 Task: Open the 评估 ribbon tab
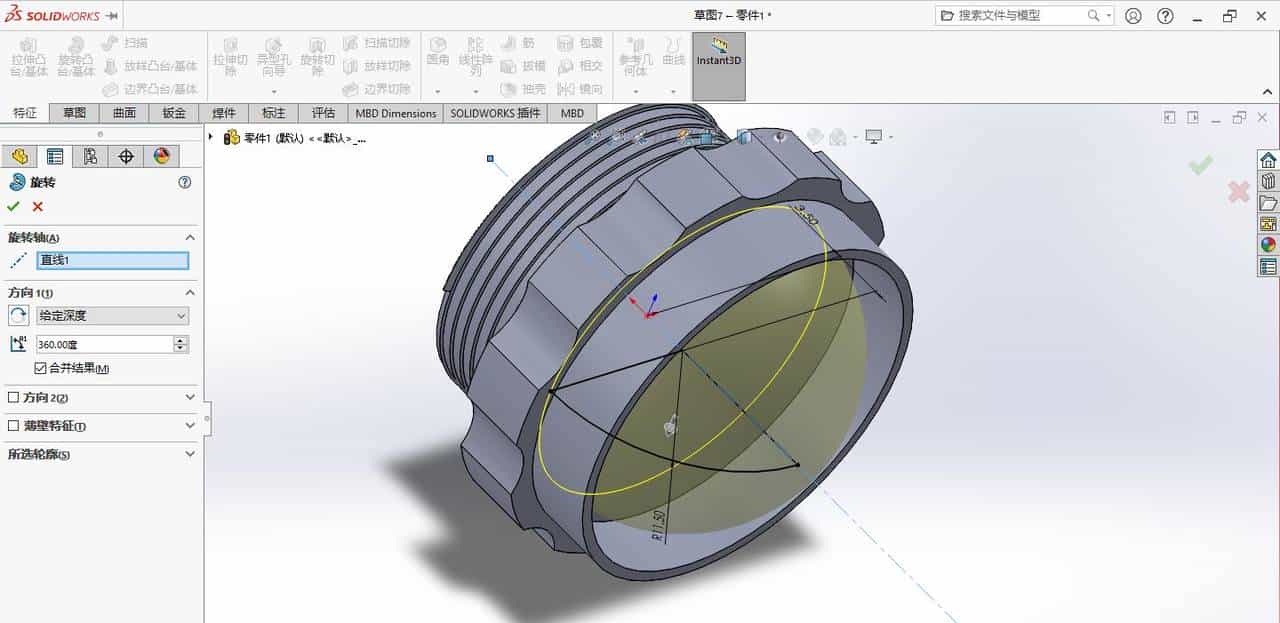pyautogui.click(x=322, y=113)
